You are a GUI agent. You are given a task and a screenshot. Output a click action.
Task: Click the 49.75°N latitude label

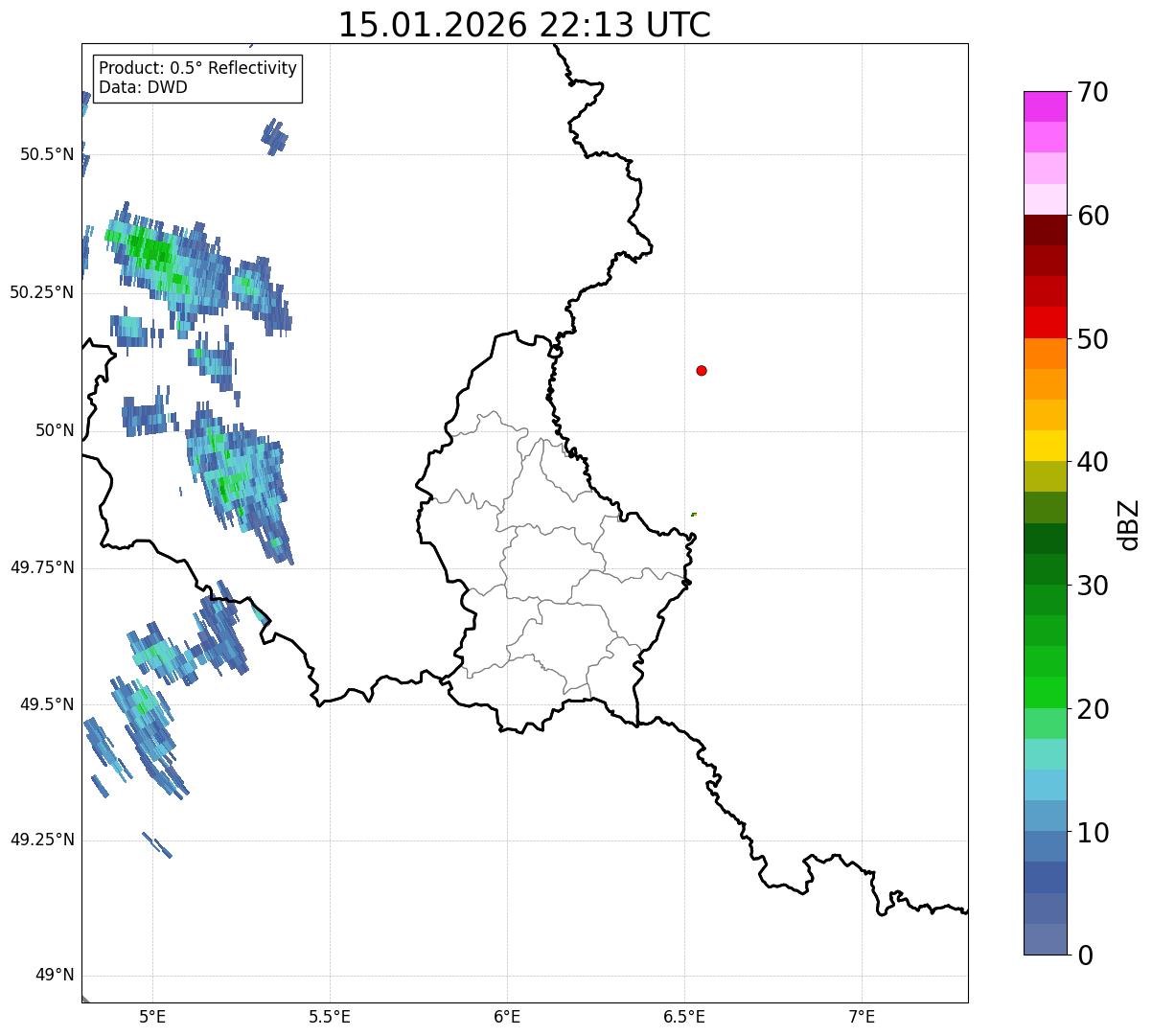(x=41, y=567)
